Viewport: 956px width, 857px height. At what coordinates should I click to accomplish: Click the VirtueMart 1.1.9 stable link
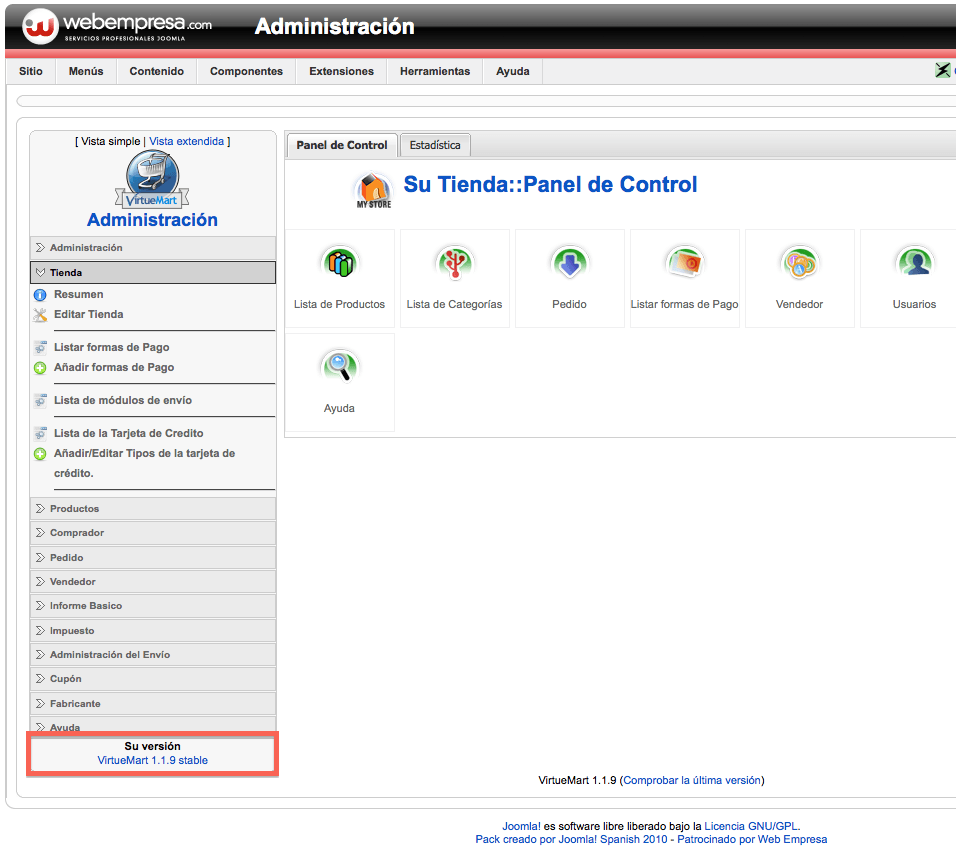[x=152, y=761]
